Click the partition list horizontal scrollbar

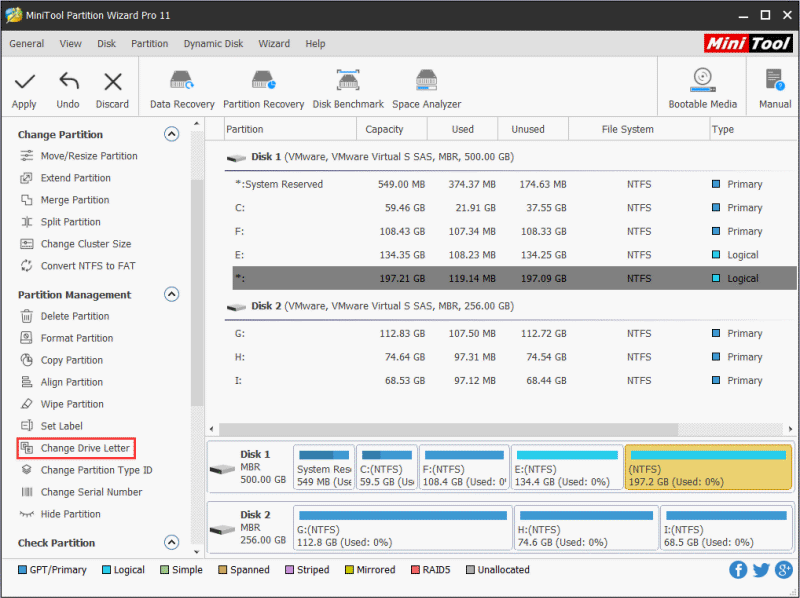[x=448, y=429]
